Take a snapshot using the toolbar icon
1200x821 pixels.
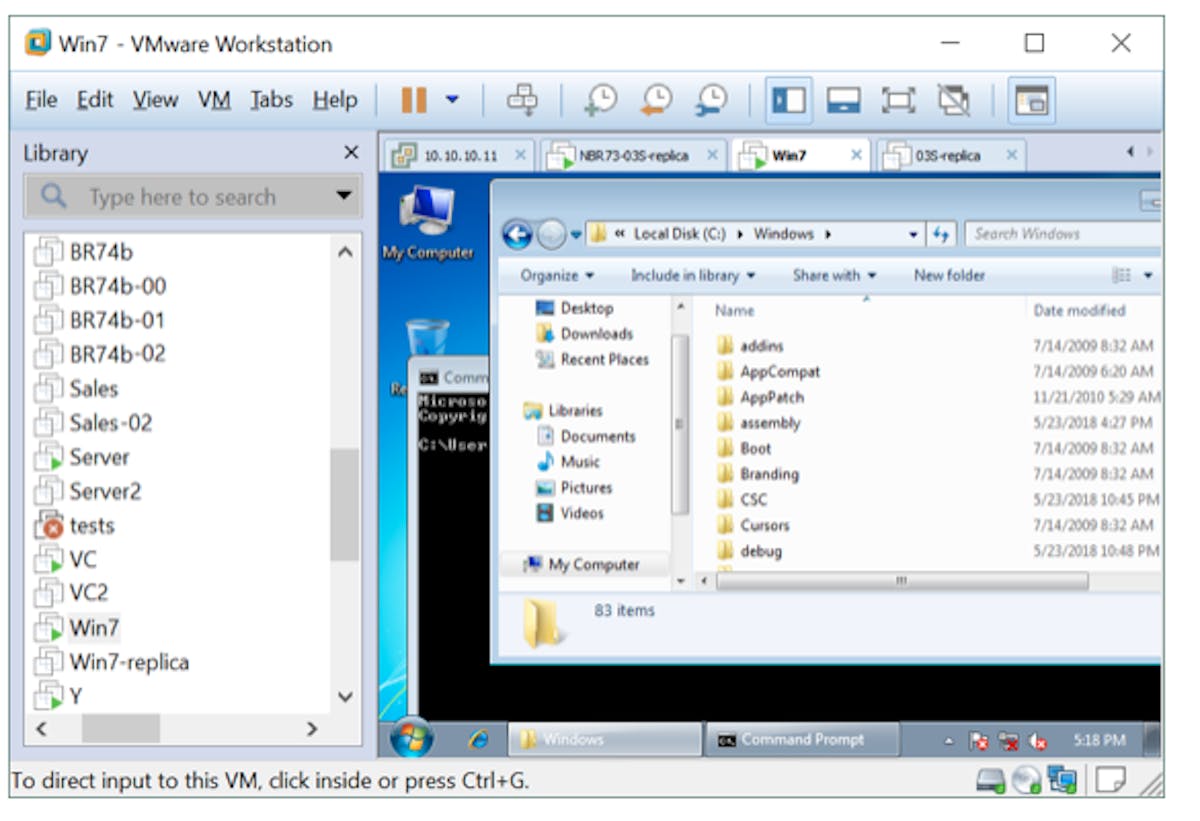tap(601, 100)
